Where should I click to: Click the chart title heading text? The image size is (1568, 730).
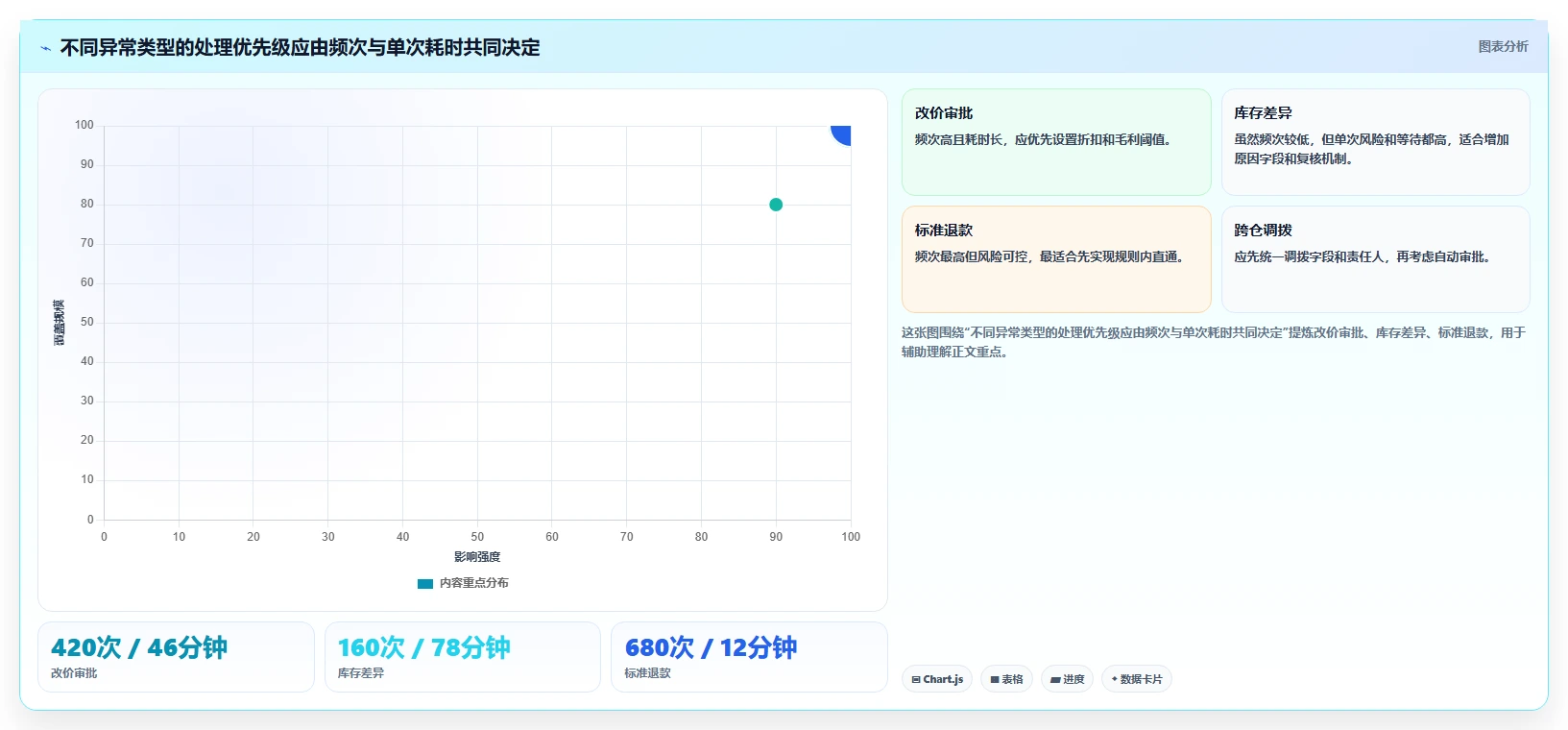click(x=300, y=48)
